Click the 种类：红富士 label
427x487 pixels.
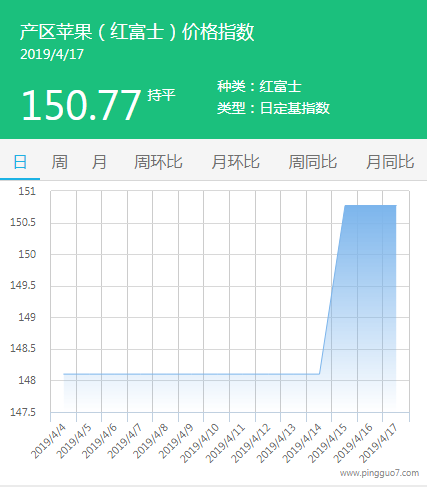pos(259,86)
